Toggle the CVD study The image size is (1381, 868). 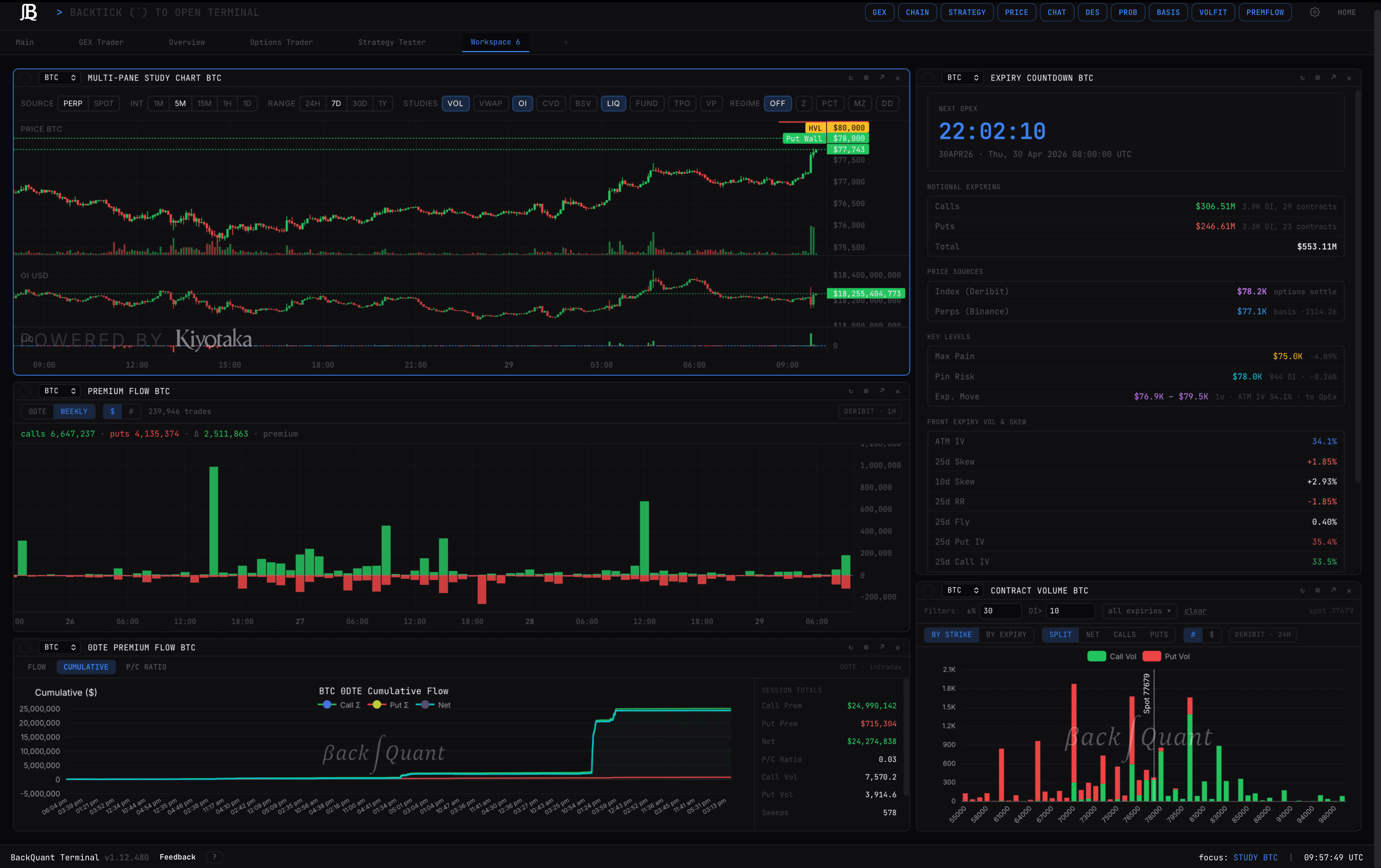(x=550, y=104)
